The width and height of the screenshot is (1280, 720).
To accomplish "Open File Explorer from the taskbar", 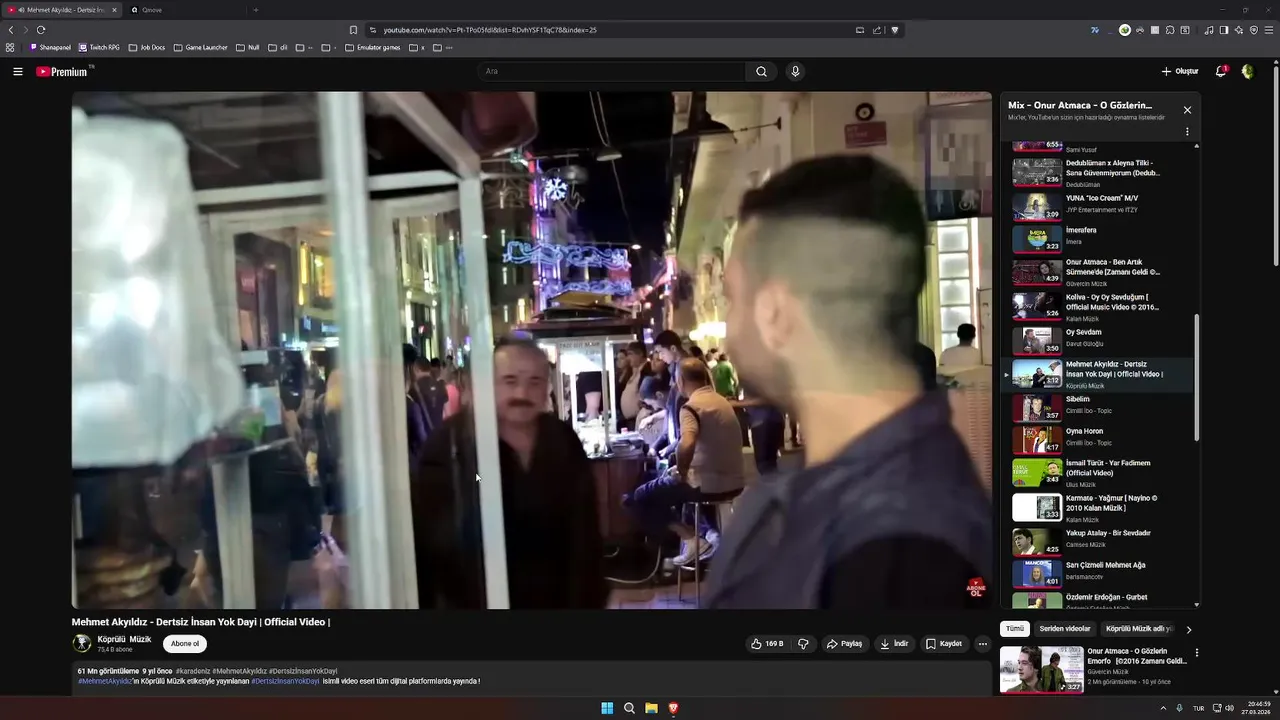I will tap(651, 708).
